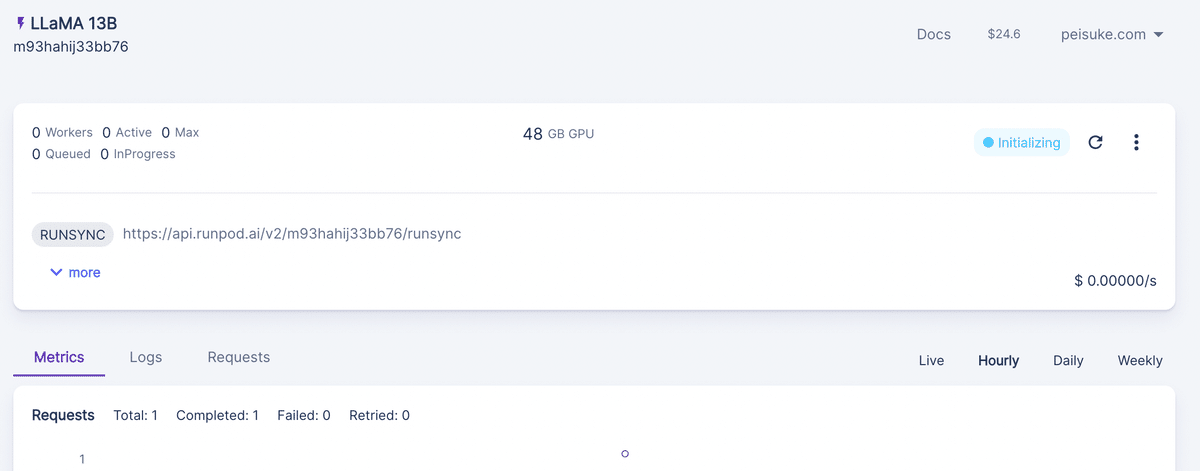Screen dimensions: 1200x471
Task: Select the Hourly time range
Action: click(998, 360)
